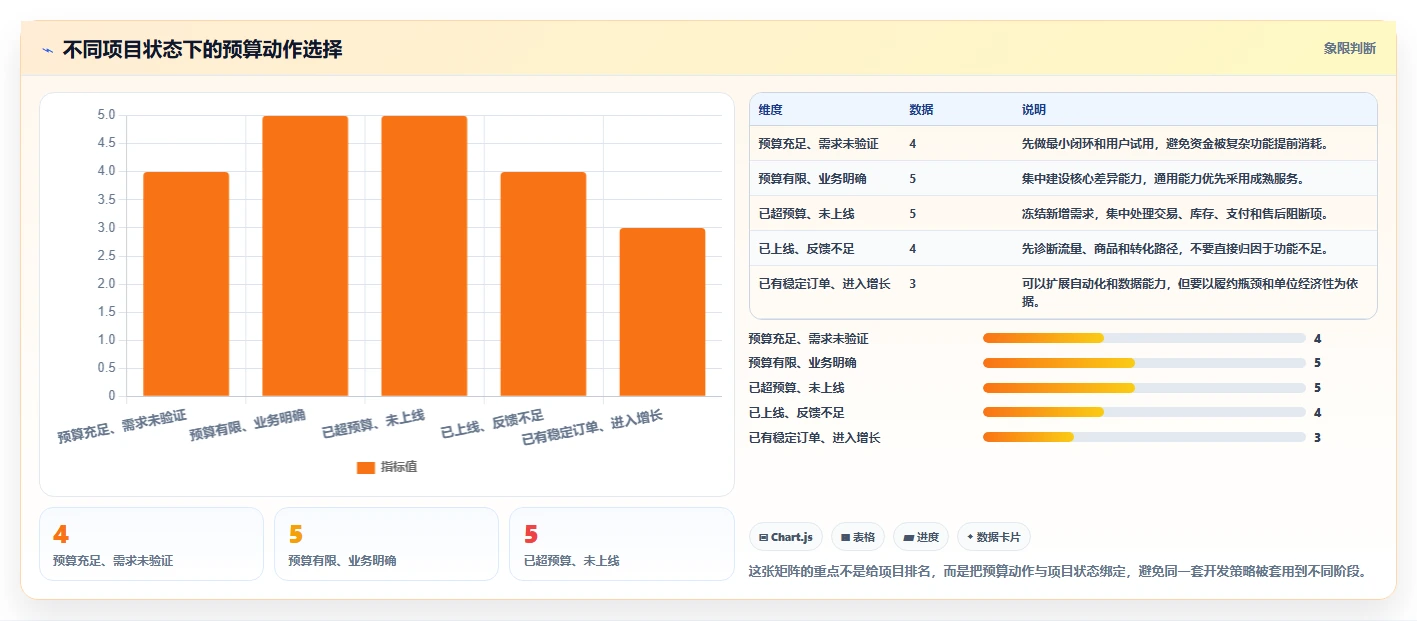Image resolution: width=1417 pixels, height=621 pixels.
Task: Click the footer note starting 这张矩阵的重点
Action: (x=1057, y=571)
